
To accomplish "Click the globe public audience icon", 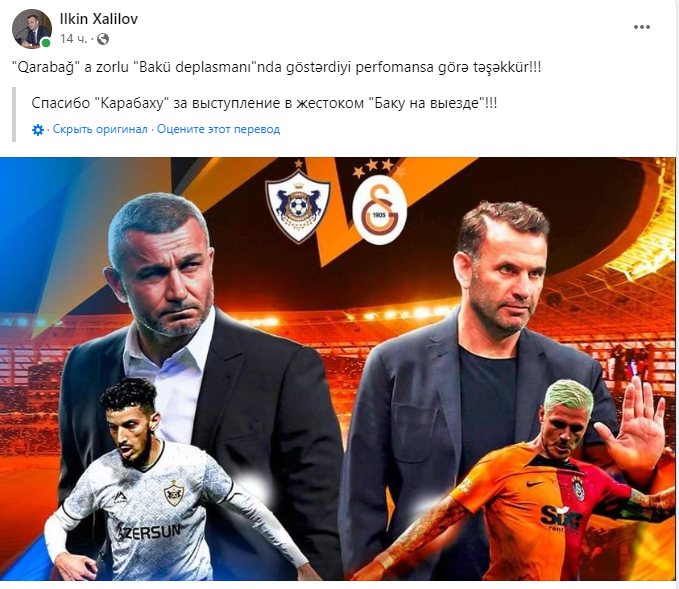I will 103,39.
